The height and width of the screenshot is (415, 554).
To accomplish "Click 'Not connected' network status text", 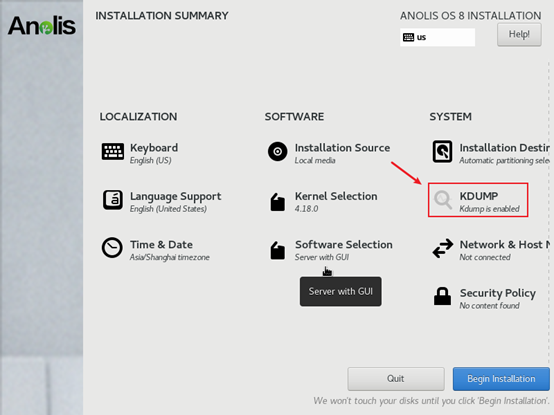I will [x=485, y=257].
